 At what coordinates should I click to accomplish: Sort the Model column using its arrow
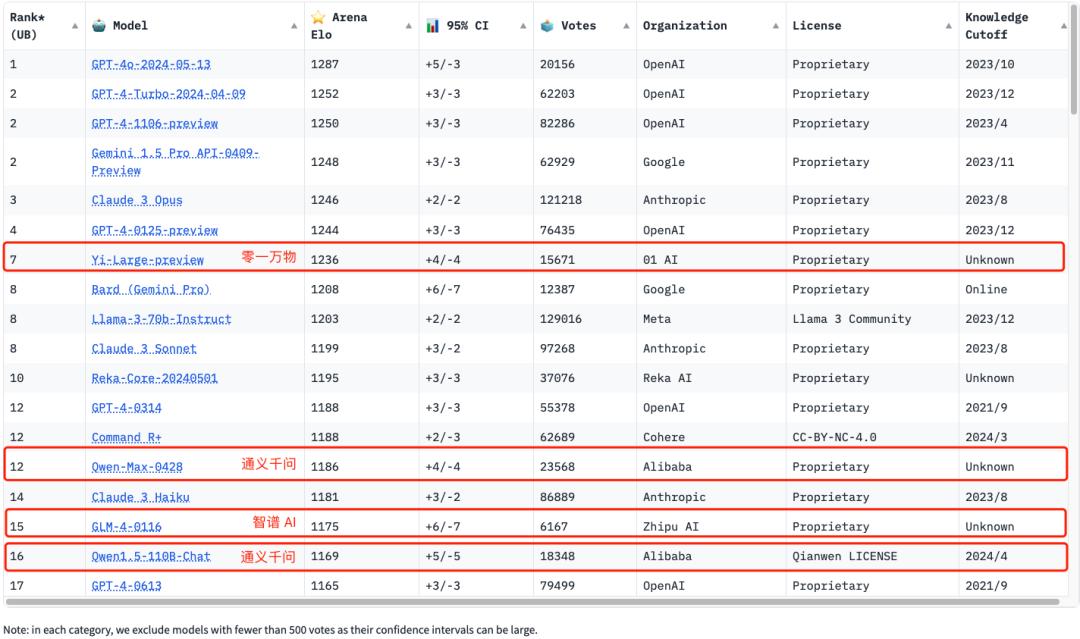point(294,26)
